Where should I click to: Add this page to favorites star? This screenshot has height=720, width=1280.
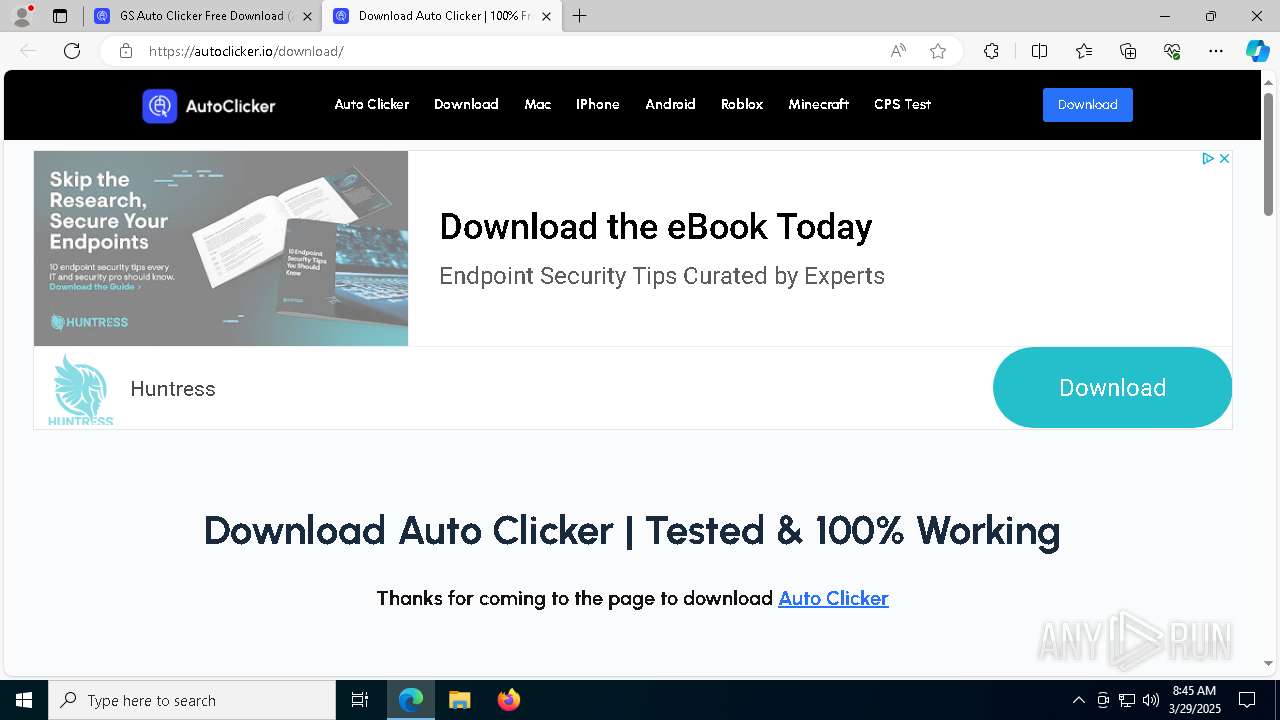[x=938, y=51]
